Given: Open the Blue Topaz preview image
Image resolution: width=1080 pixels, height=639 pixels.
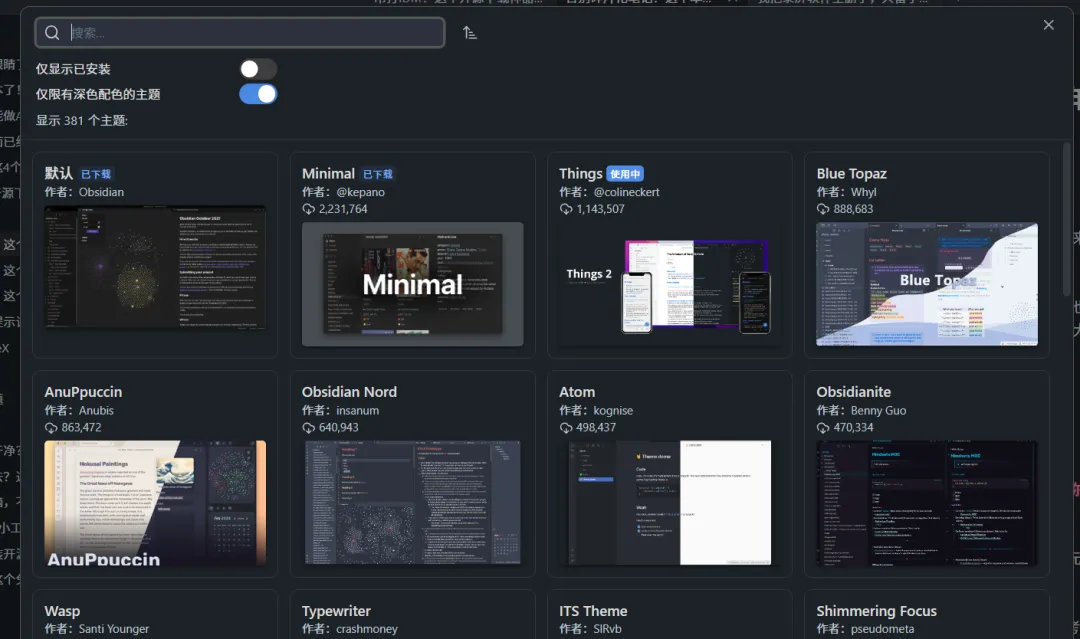Looking at the screenshot, I should (927, 284).
